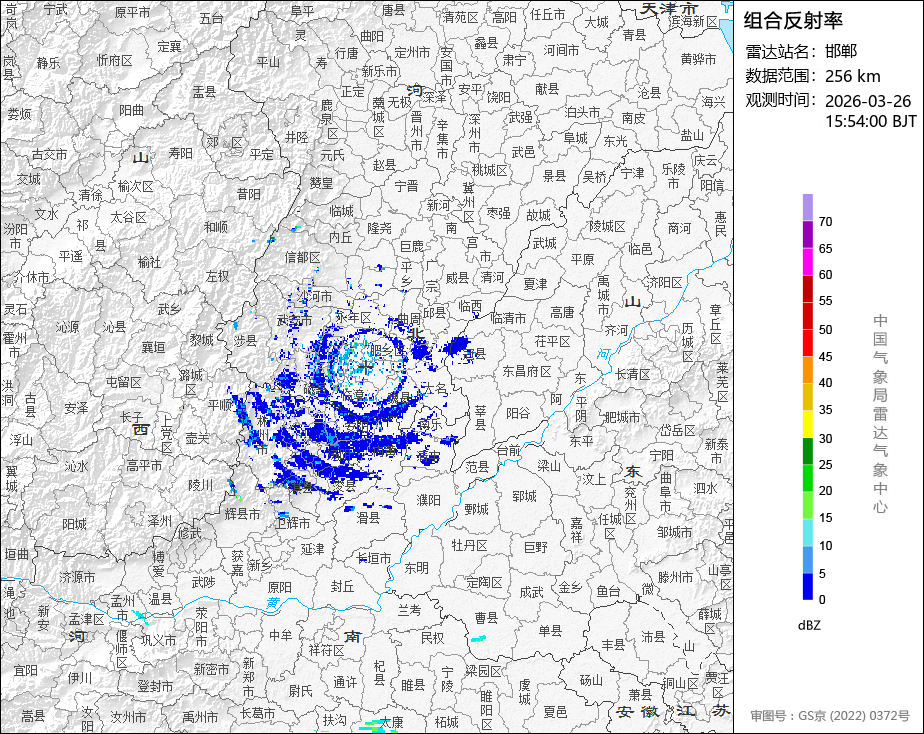Click the 太谷区 map label
The width and height of the screenshot is (924, 734).
pyautogui.click(x=128, y=217)
